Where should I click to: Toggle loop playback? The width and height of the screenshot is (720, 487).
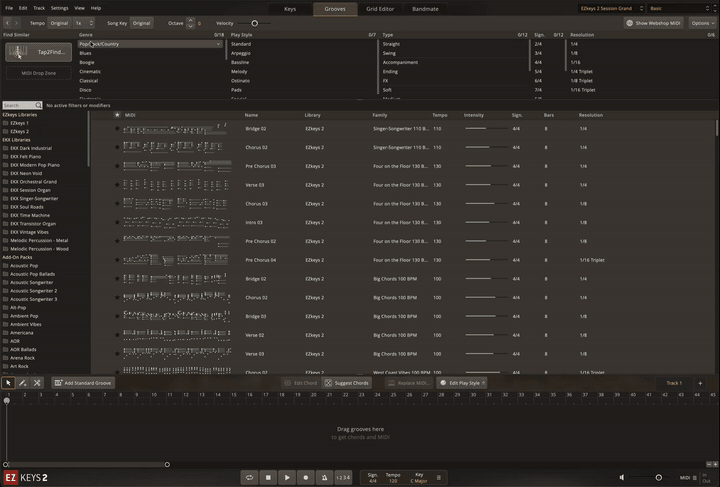click(249, 477)
